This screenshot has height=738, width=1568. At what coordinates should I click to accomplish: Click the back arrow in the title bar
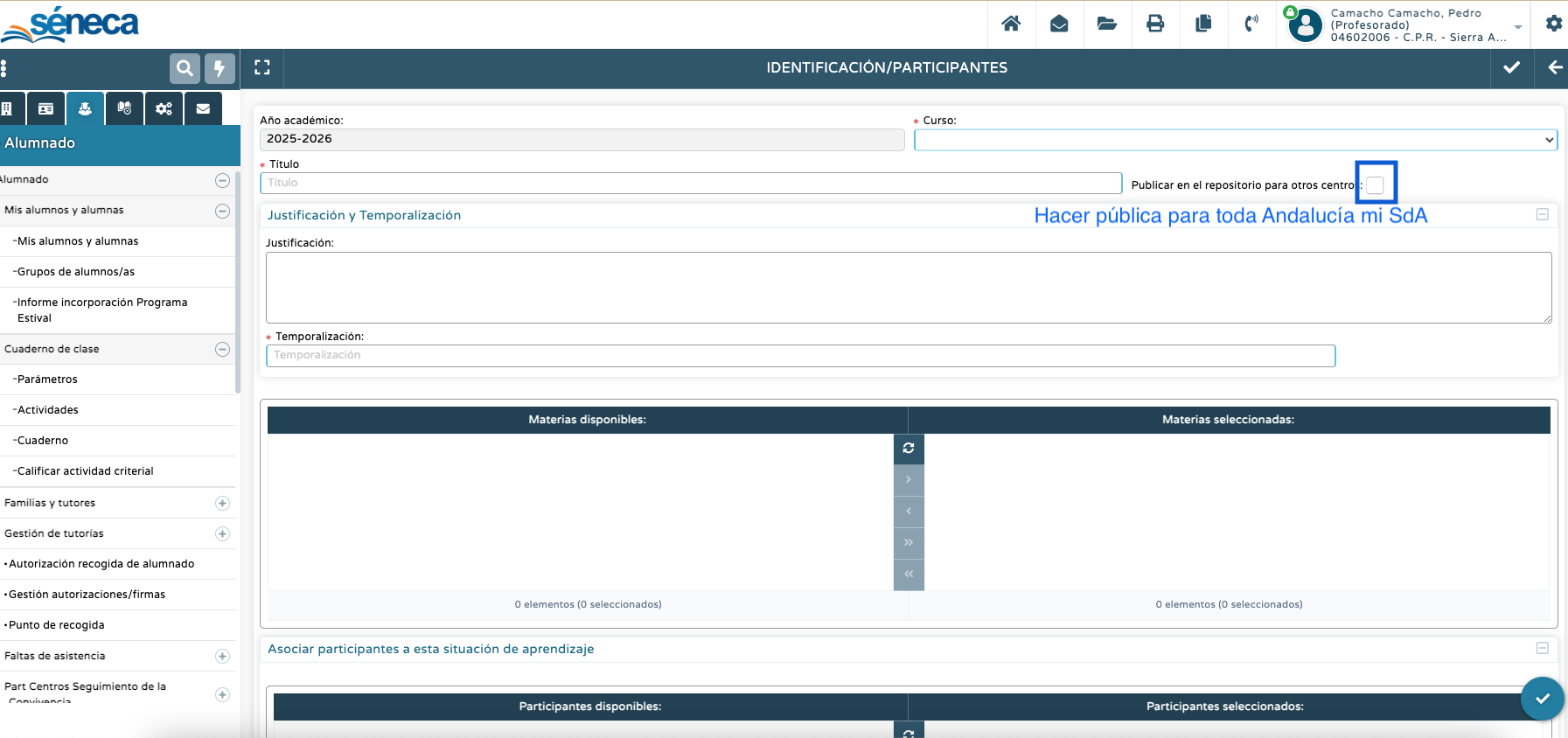pyautogui.click(x=1554, y=67)
